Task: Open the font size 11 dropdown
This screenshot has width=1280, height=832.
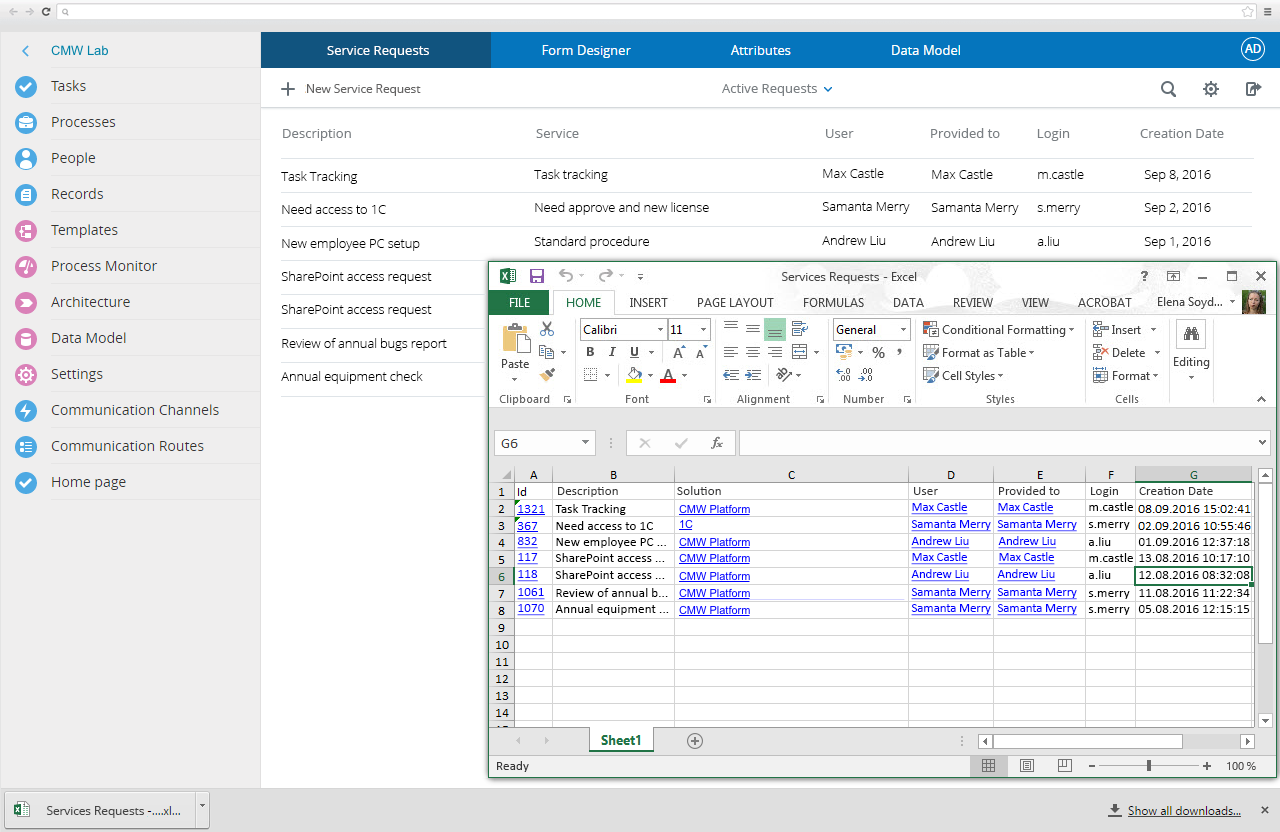Action: (x=704, y=330)
